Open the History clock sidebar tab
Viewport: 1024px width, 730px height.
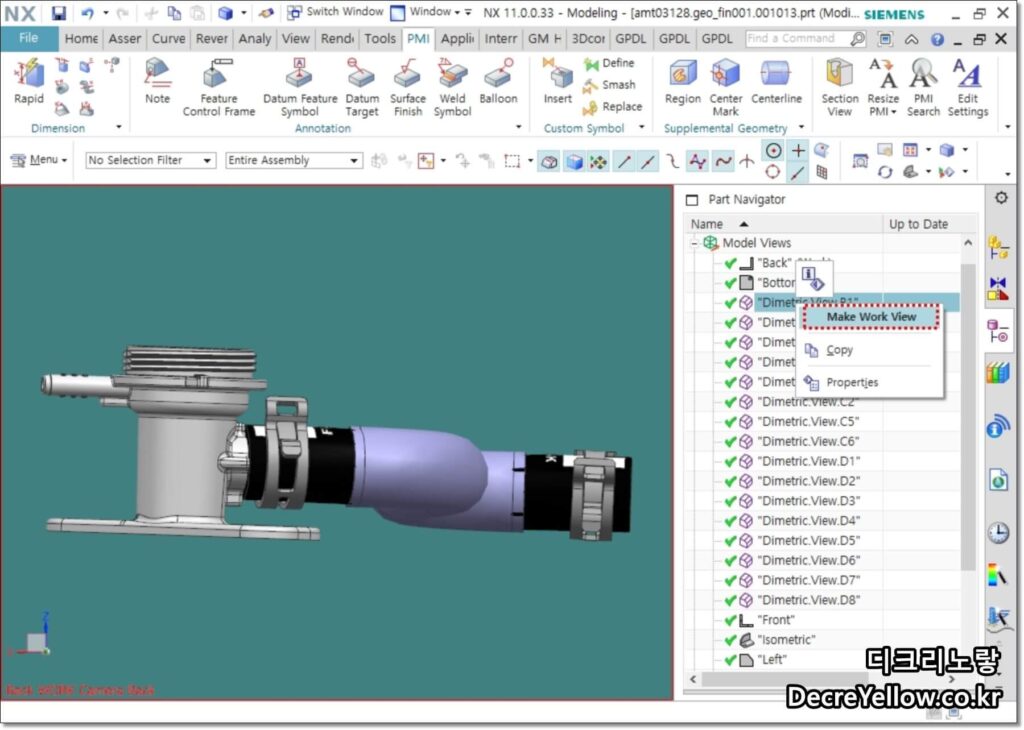click(x=998, y=533)
